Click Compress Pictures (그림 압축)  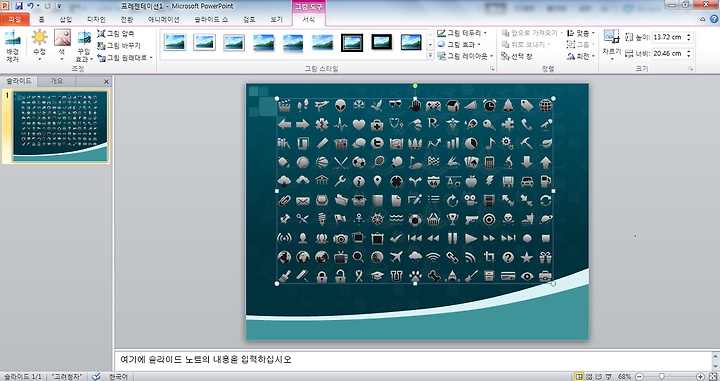click(x=116, y=34)
